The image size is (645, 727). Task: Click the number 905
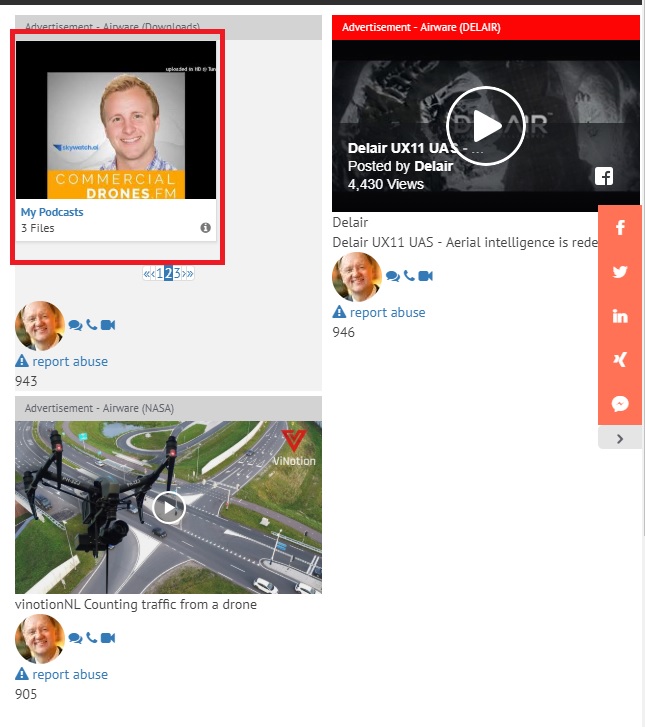coord(26,694)
